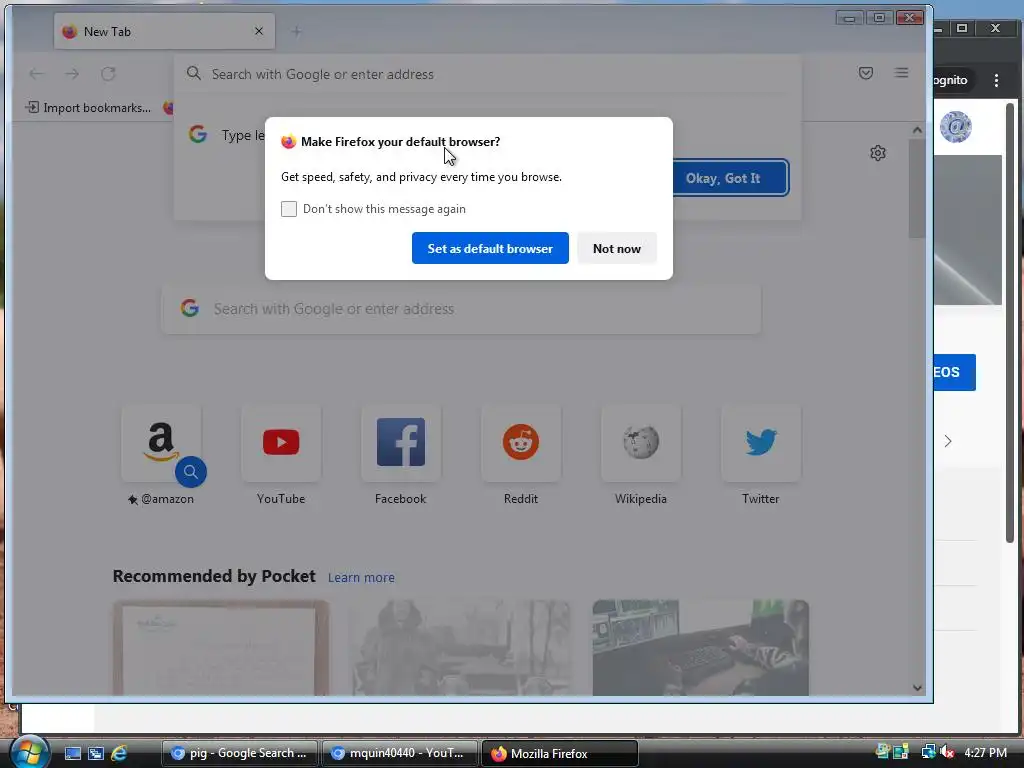The height and width of the screenshot is (768, 1024).
Task: Click the Learn more Pocket link
Action: pos(361,577)
